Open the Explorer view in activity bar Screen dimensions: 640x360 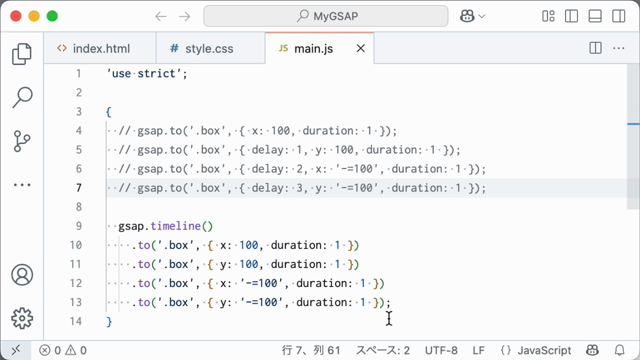pyautogui.click(x=22, y=54)
